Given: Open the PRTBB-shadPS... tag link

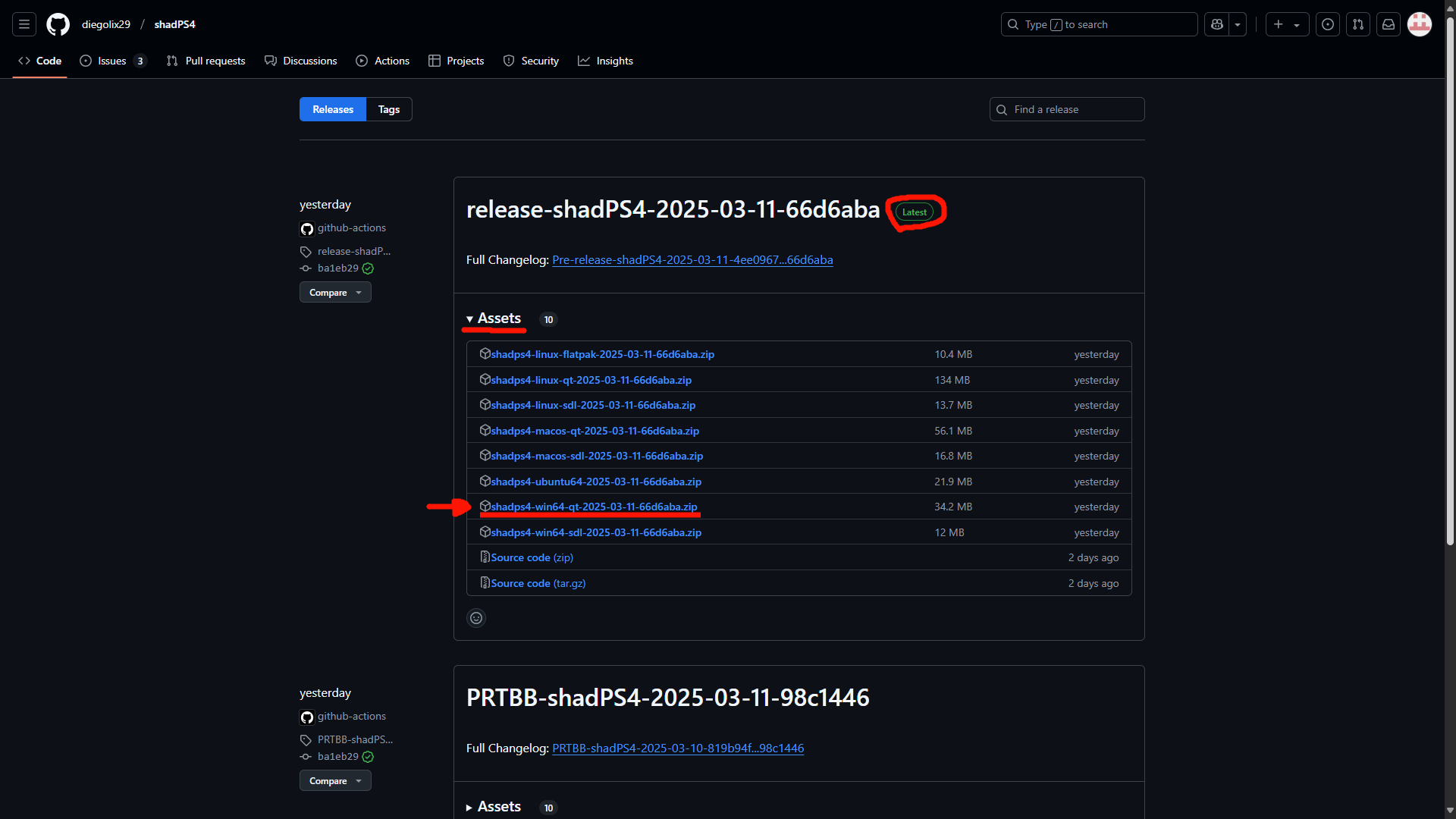Looking at the screenshot, I should click(355, 739).
